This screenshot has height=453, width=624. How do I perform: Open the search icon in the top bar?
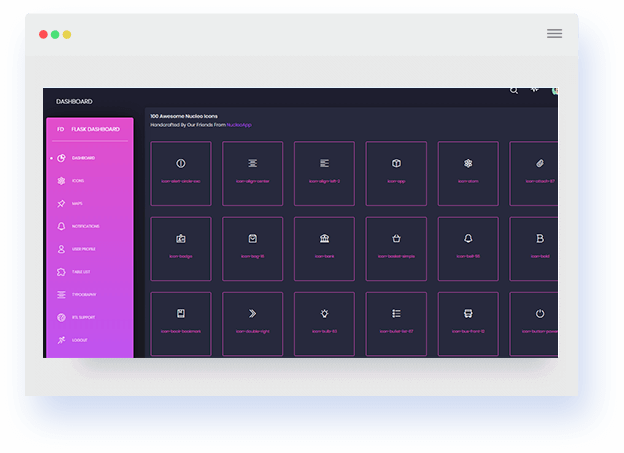tap(514, 91)
